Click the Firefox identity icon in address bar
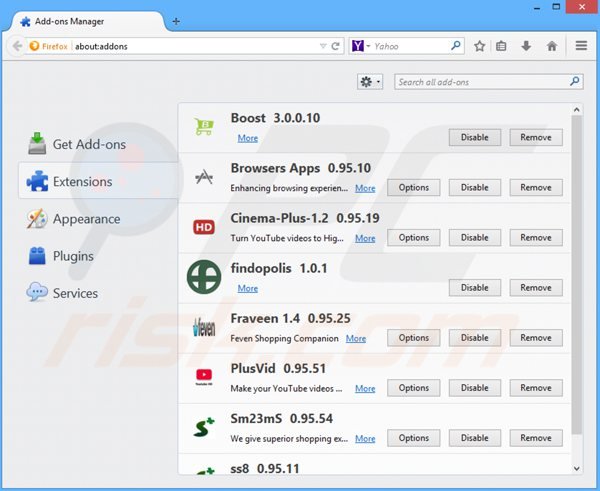The image size is (600, 491). tap(34, 46)
